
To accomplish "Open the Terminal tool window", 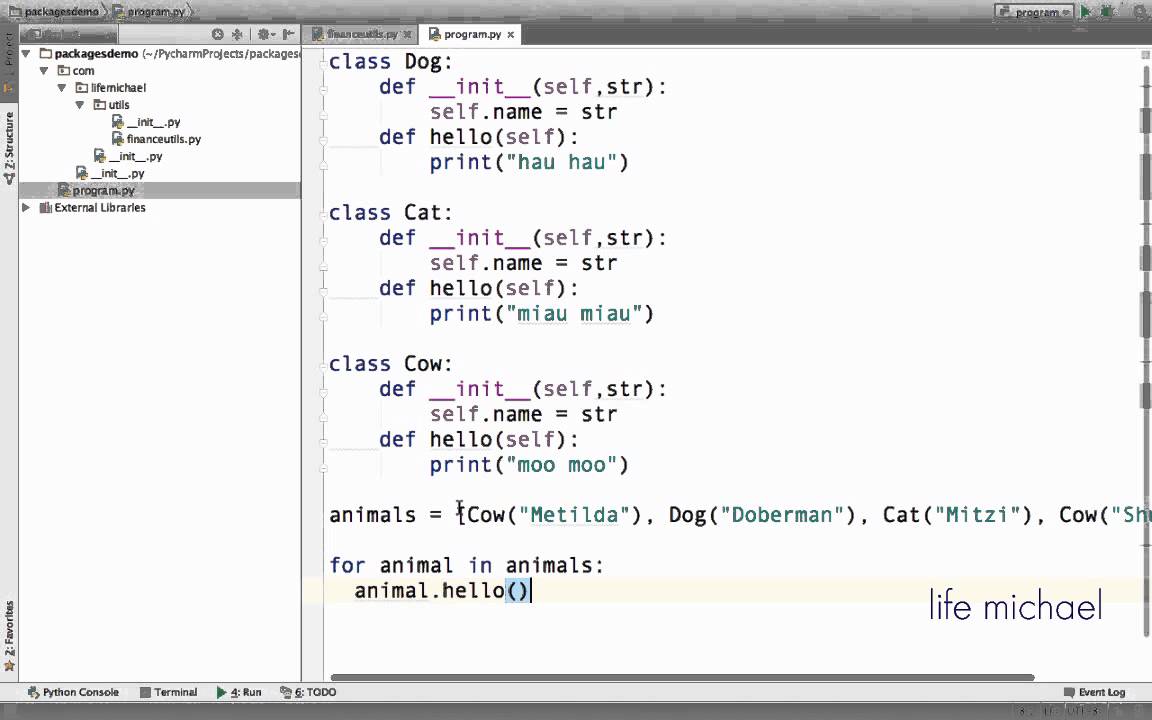I will pos(168,692).
